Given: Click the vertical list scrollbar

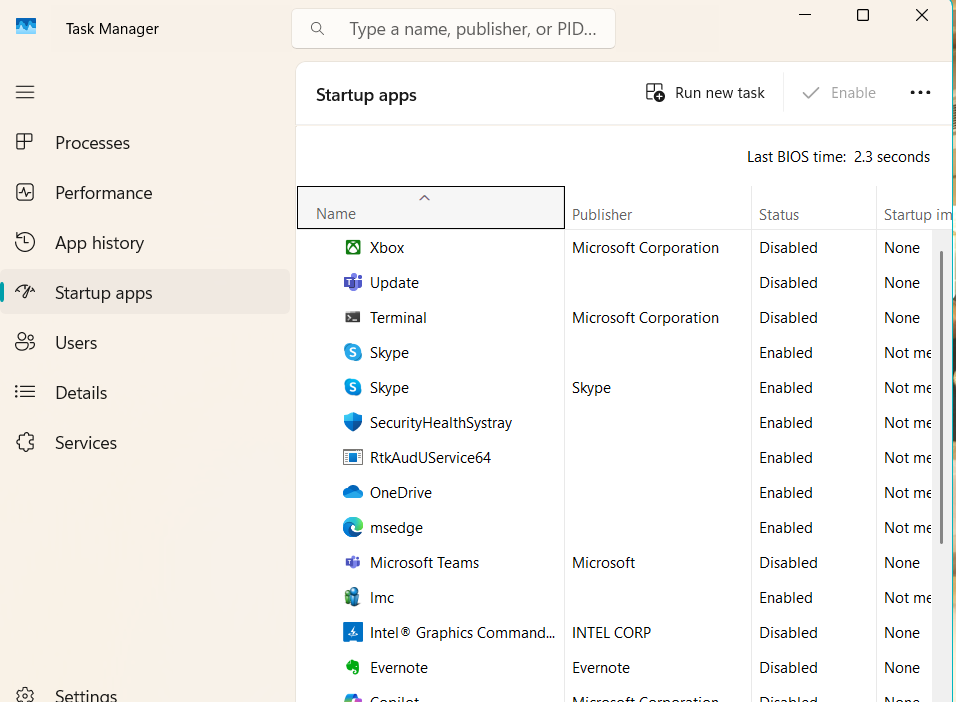Looking at the screenshot, I should click(941, 397).
